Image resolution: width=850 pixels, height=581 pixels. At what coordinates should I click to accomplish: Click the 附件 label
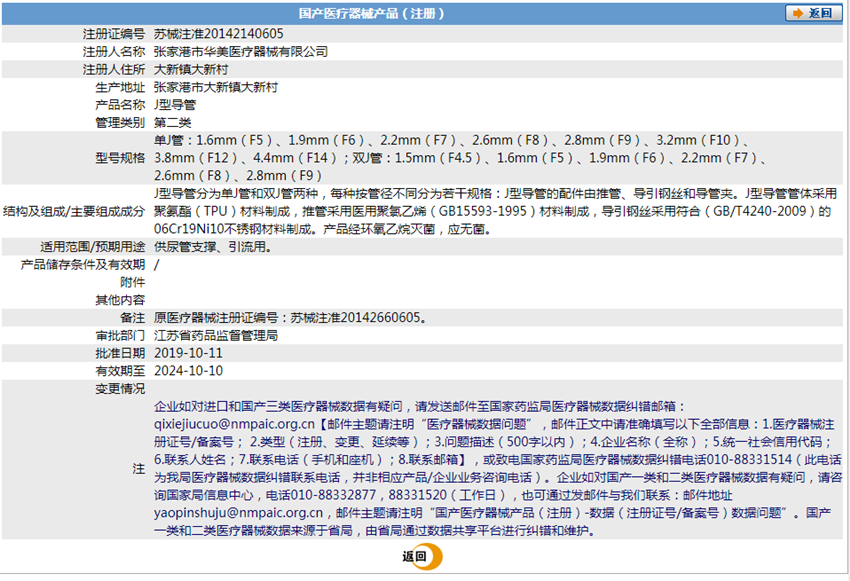click(x=132, y=282)
